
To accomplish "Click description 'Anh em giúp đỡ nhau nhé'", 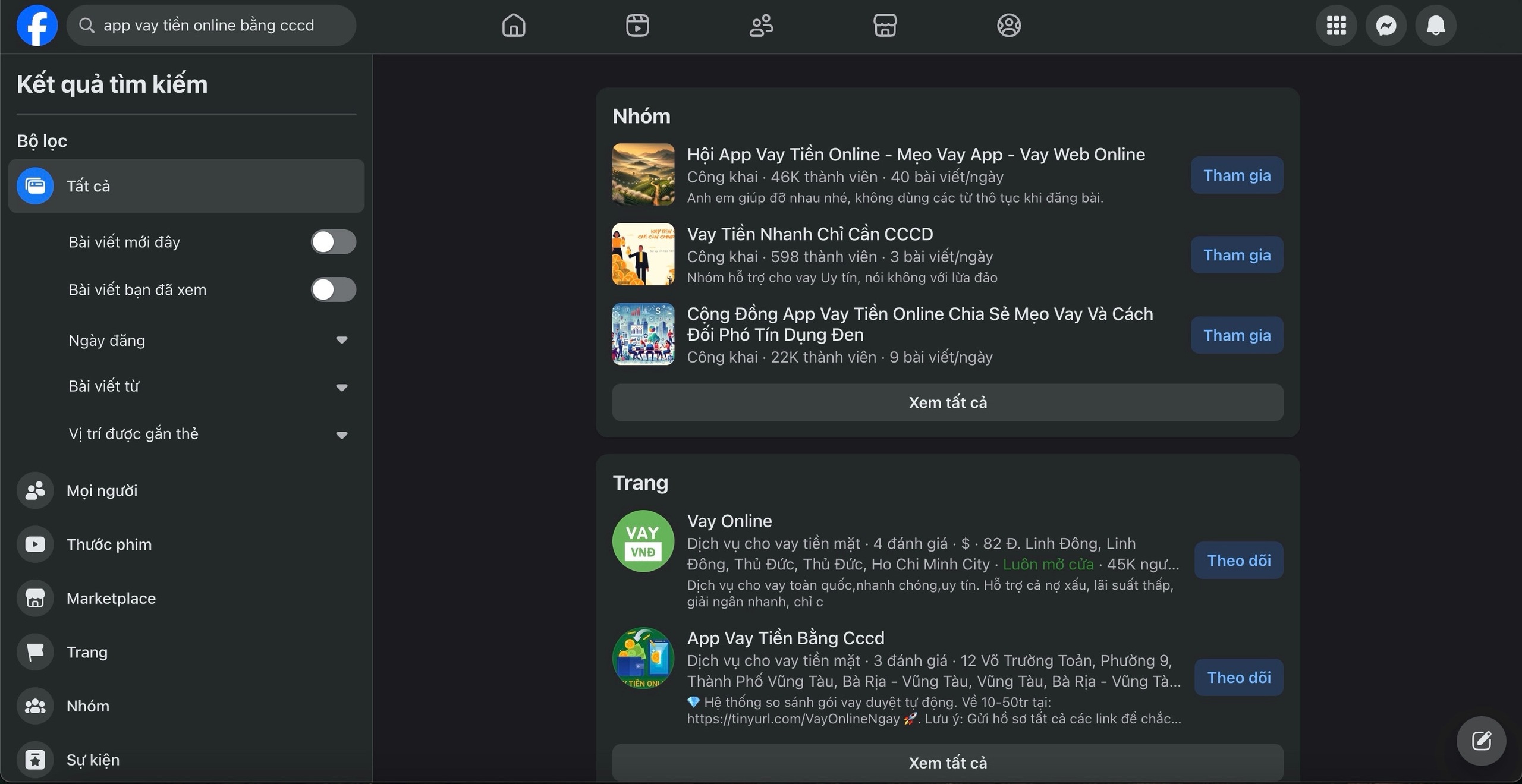I will 895,198.
